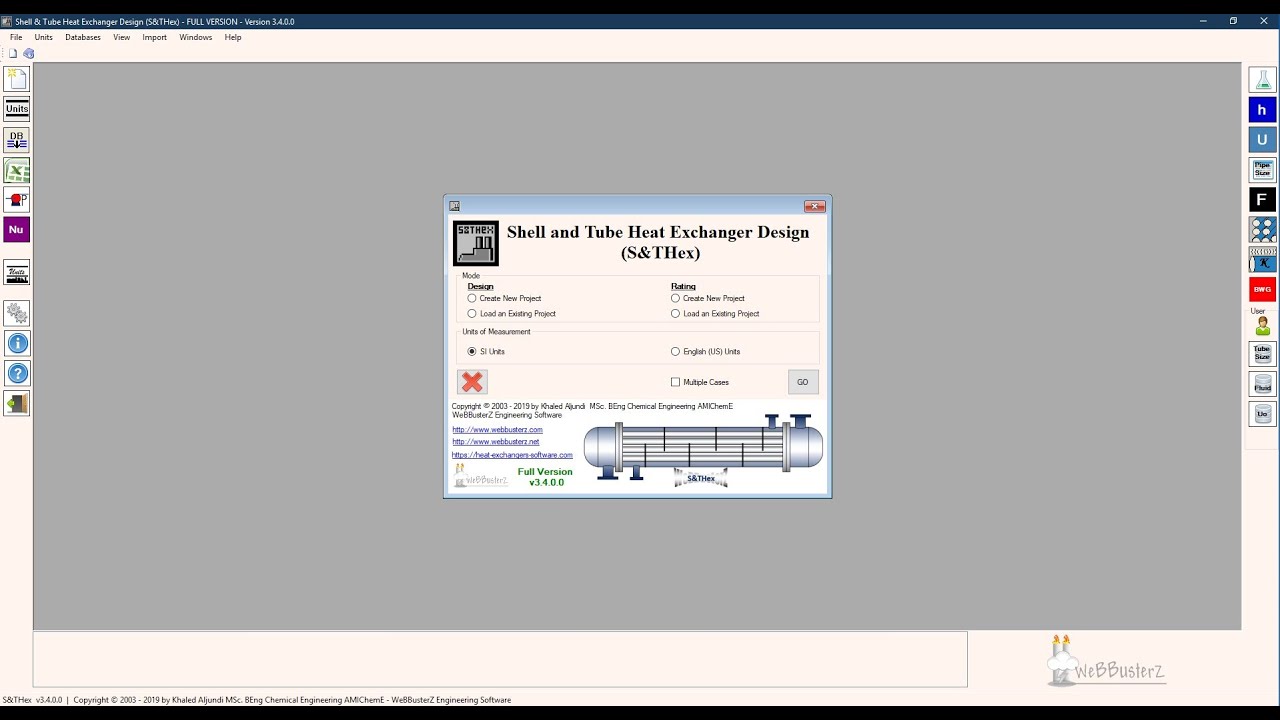Viewport: 1280px width, 720px height.
Task: Click the heat exchanger illustration
Action: [x=703, y=450]
